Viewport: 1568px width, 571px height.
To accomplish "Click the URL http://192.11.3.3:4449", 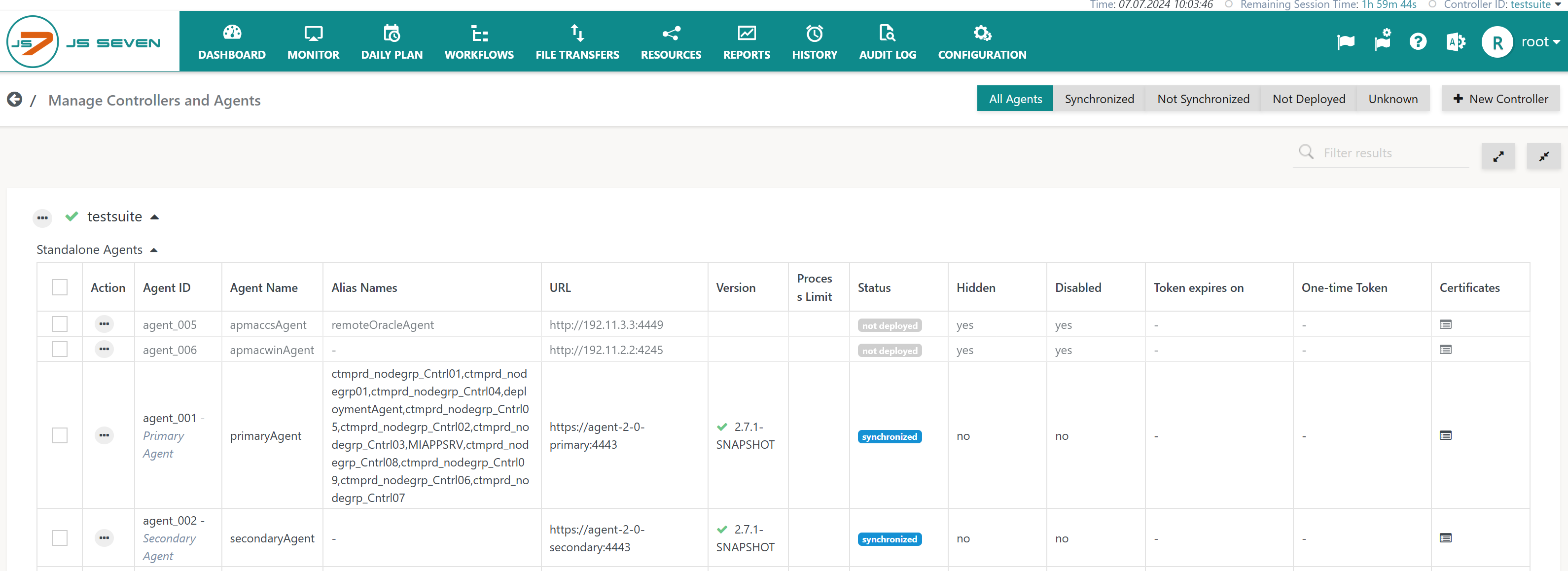I will pyautogui.click(x=606, y=324).
